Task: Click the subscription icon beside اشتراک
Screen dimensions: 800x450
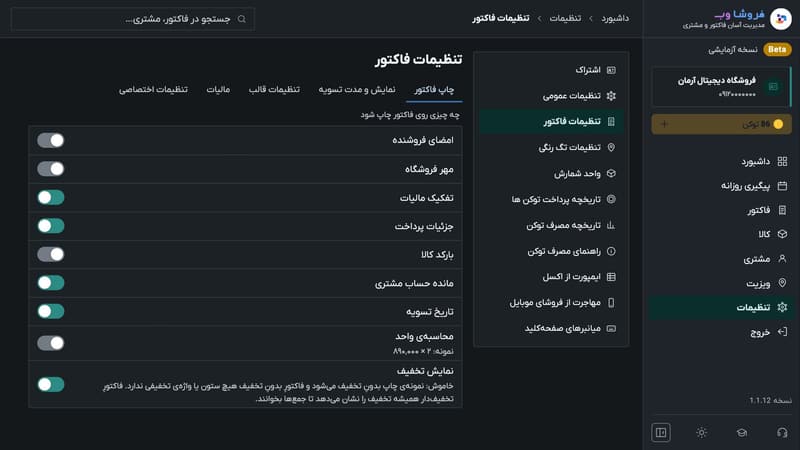Action: coord(611,70)
